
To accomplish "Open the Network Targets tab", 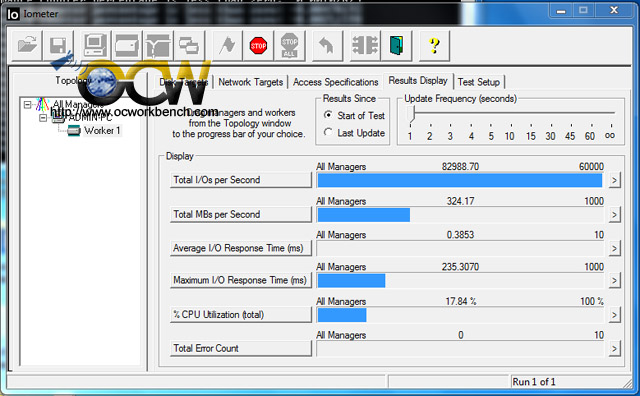I will point(251,82).
